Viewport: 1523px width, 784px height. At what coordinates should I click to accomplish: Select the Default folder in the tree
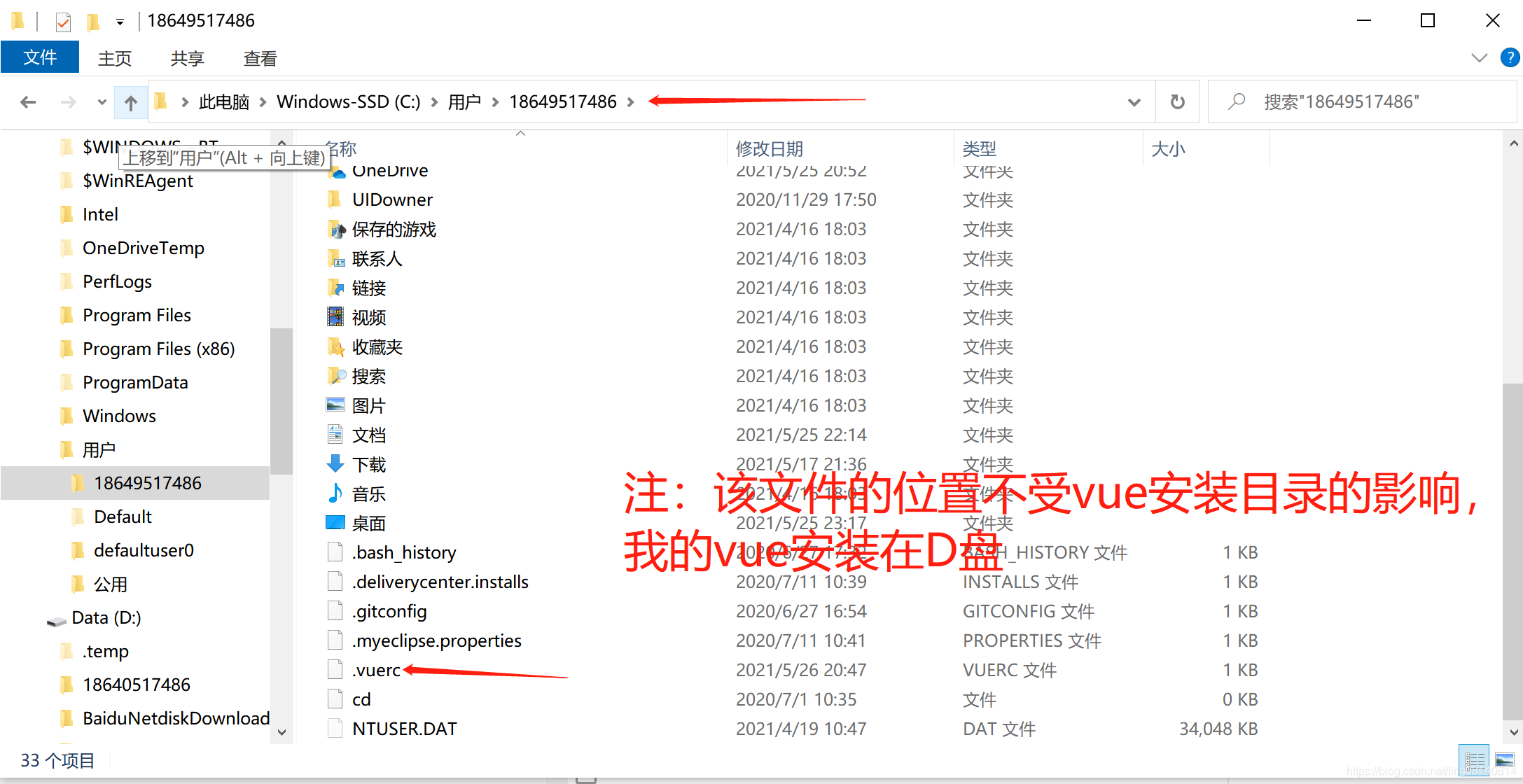(x=123, y=517)
